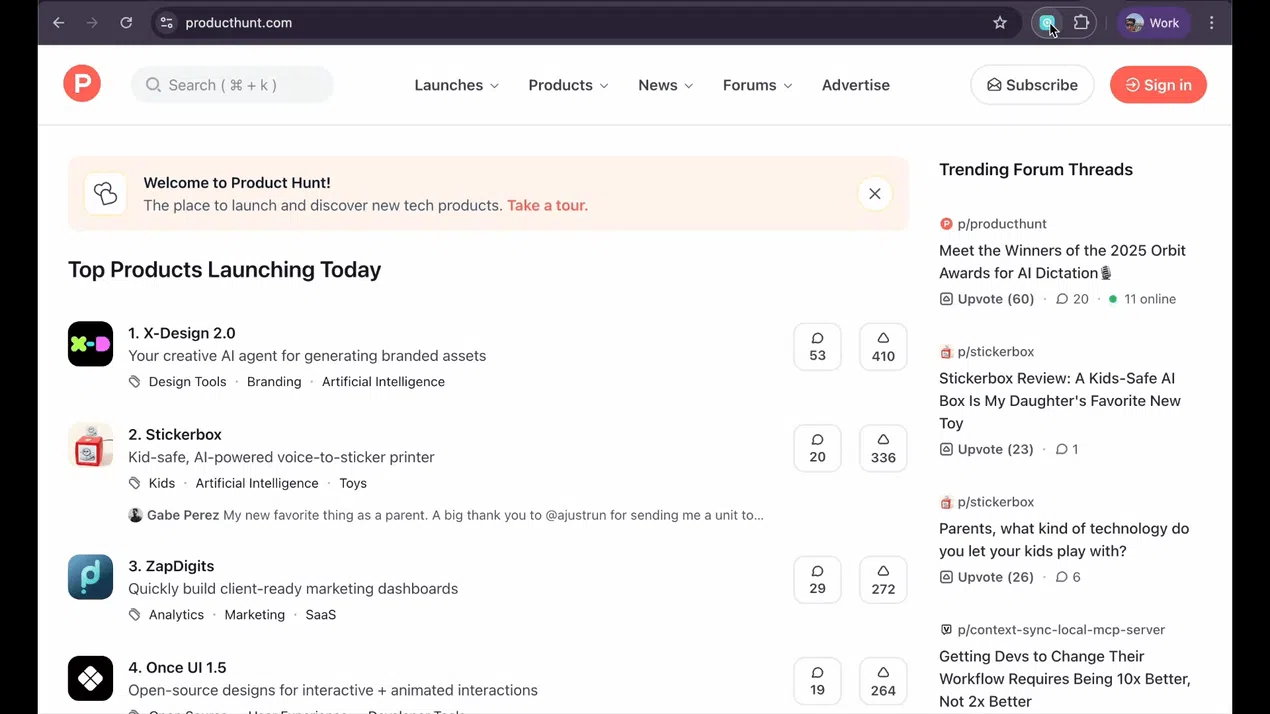Image resolution: width=1270 pixels, height=714 pixels.
Task: Click the X-Design 2.0 product logo
Action: [x=90, y=344]
